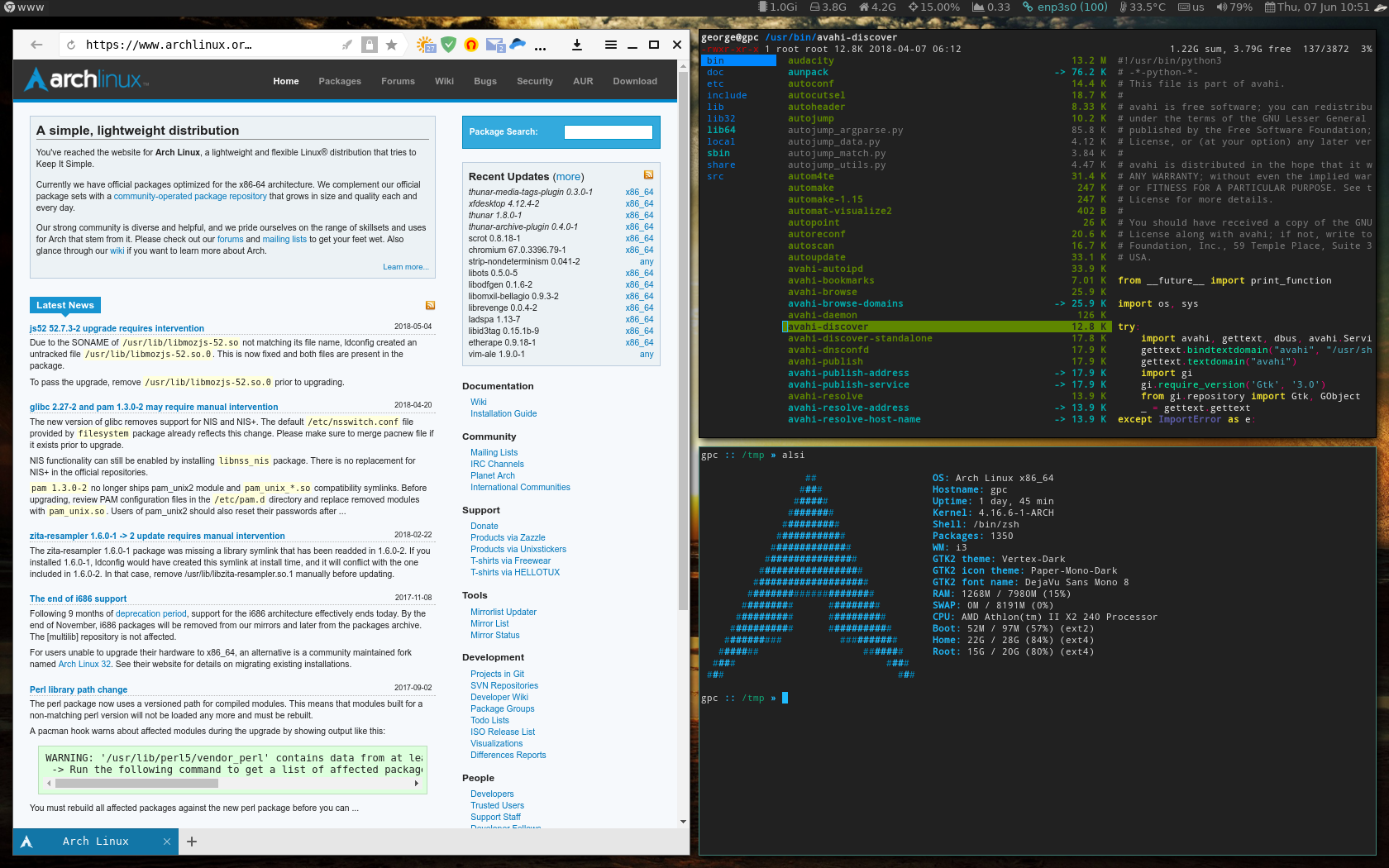Focus the Package Search input field
This screenshot has height=868, width=1389.
pos(608,132)
